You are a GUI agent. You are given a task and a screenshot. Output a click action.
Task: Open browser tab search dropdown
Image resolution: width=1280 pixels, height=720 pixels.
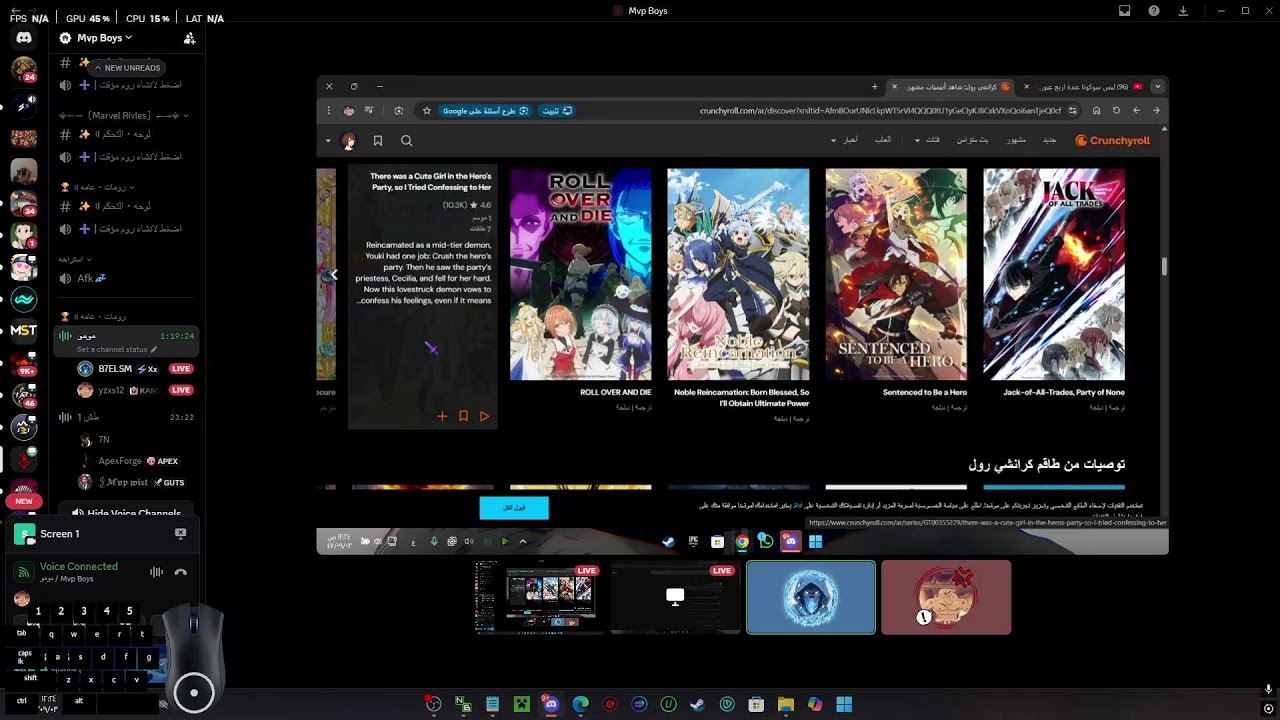pos(1157,87)
